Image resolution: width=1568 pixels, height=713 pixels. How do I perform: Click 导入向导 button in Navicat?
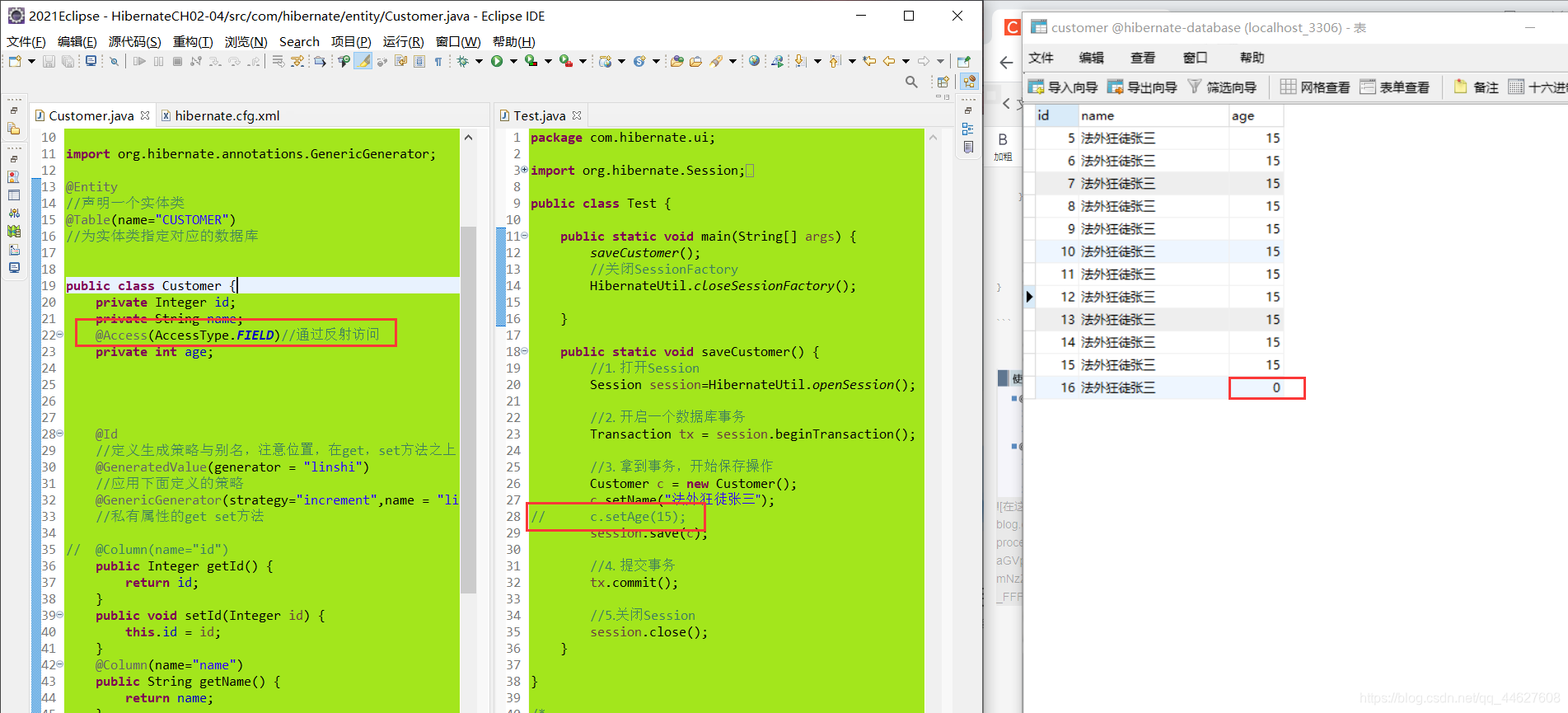click(x=1063, y=87)
